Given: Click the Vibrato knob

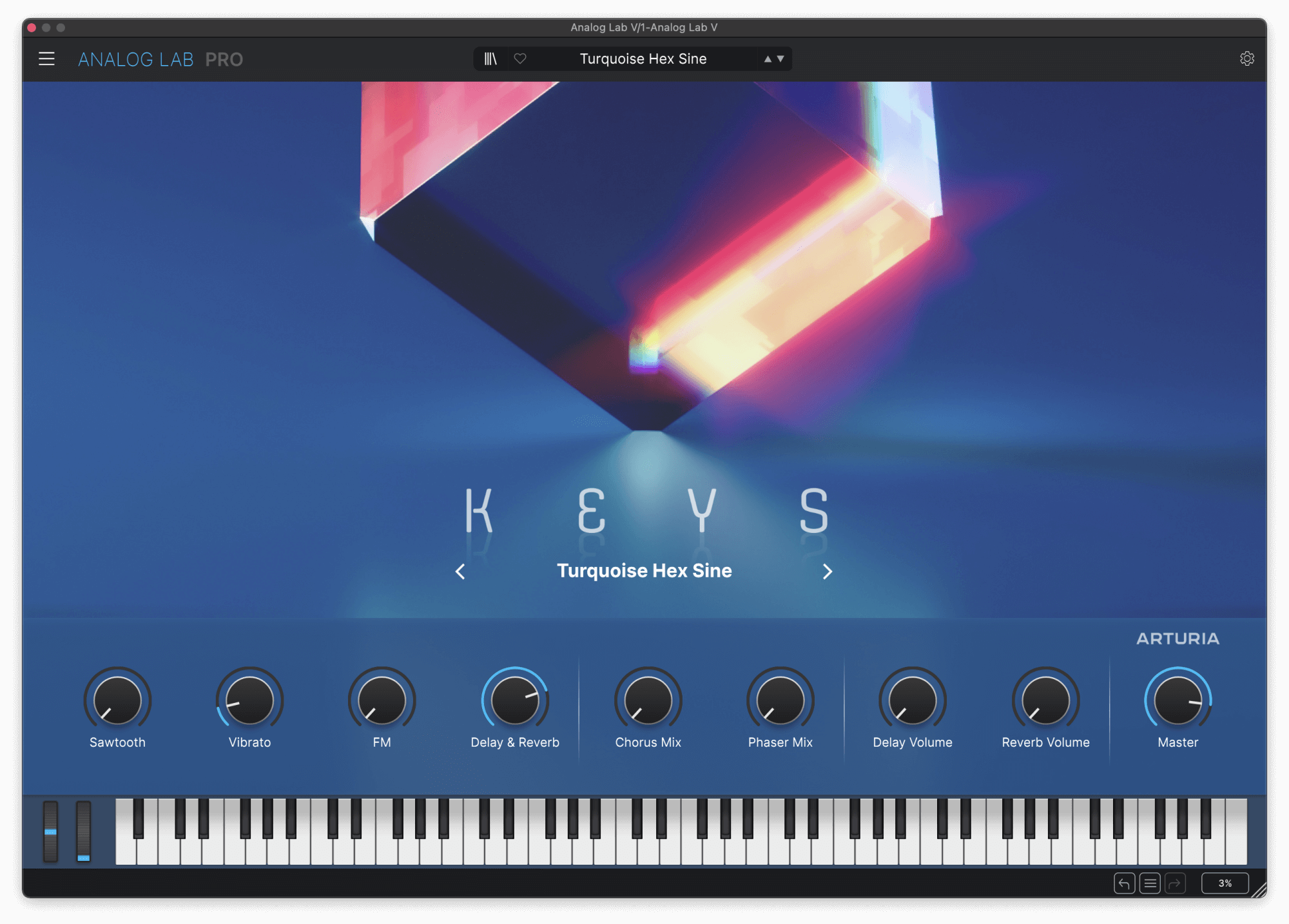Looking at the screenshot, I should pos(249,700).
